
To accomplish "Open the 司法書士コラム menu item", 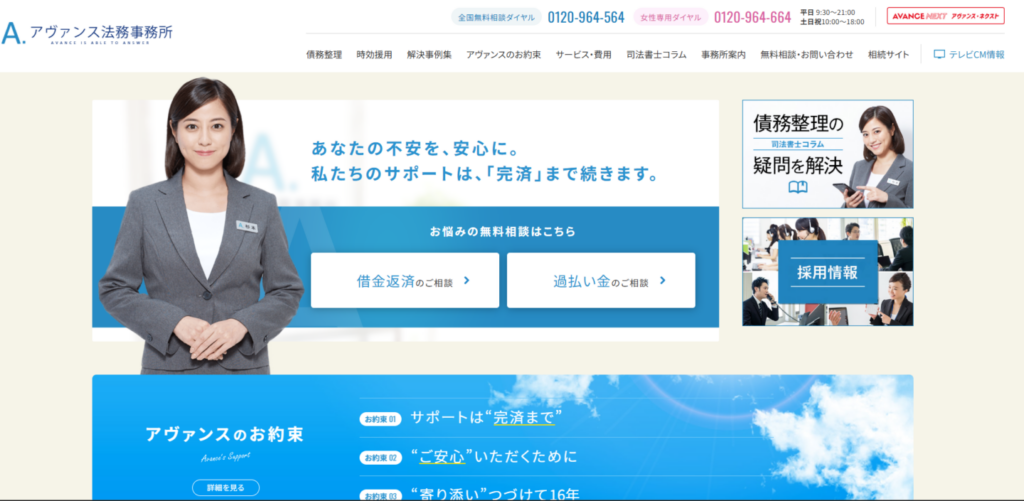I will pos(656,55).
